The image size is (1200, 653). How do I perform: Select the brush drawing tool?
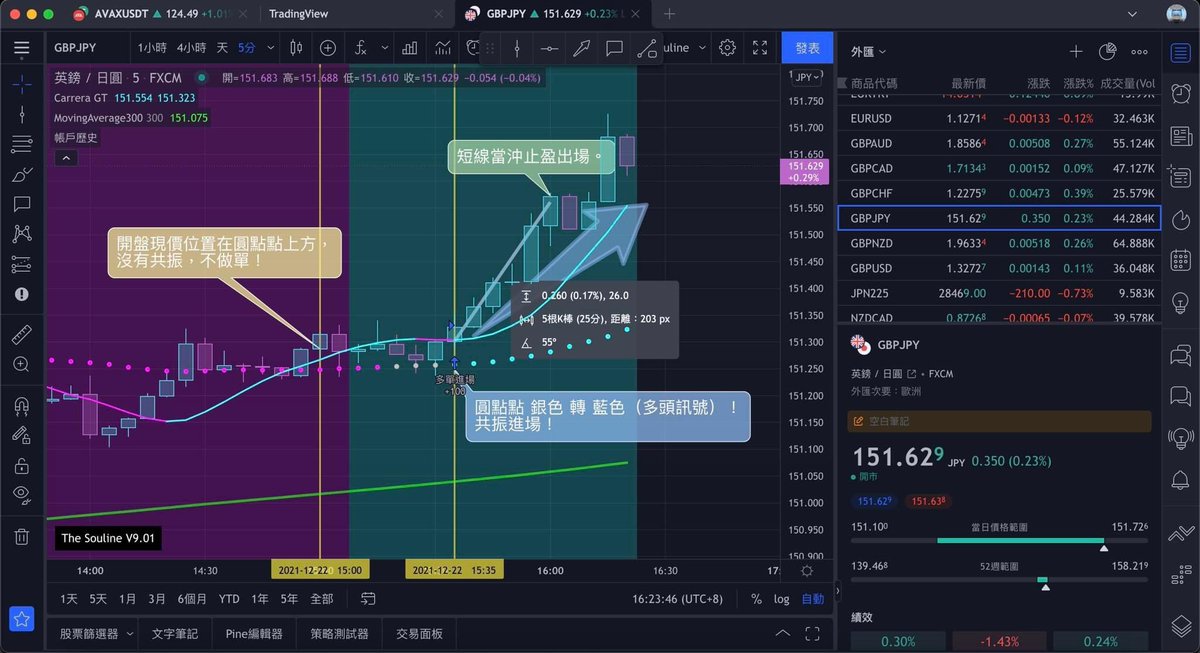click(22, 175)
